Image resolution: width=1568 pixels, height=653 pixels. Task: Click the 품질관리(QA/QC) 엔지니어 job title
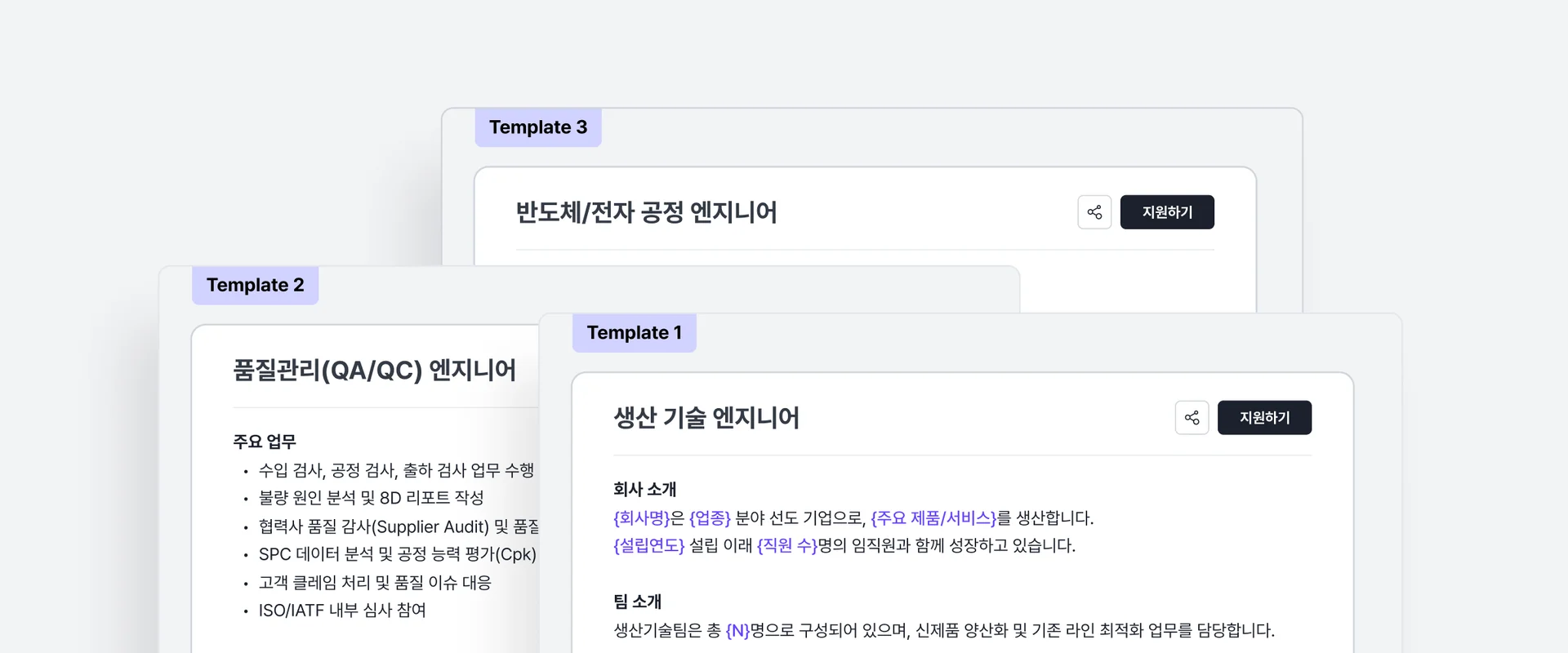(x=374, y=371)
